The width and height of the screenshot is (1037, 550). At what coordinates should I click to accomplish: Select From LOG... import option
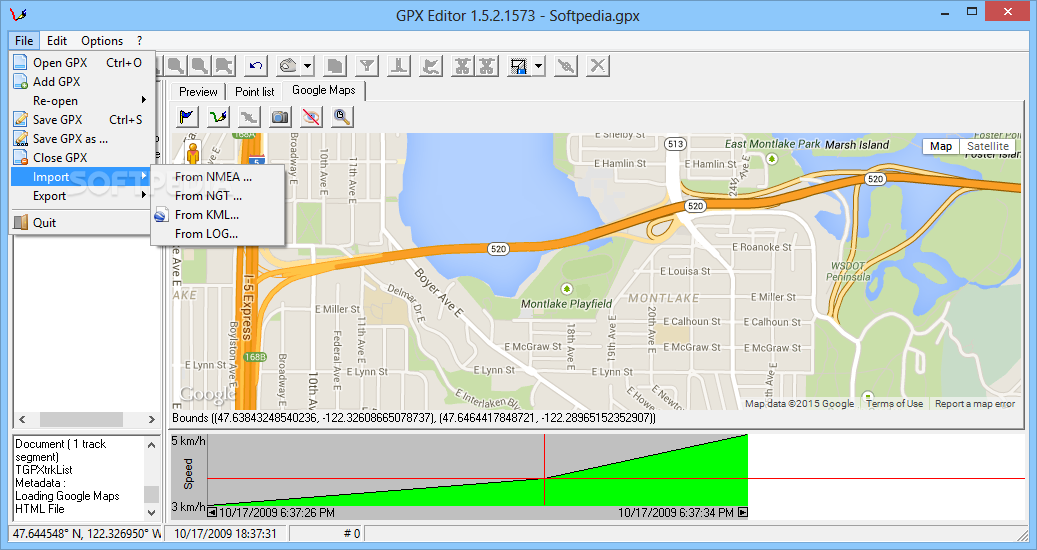[218, 234]
